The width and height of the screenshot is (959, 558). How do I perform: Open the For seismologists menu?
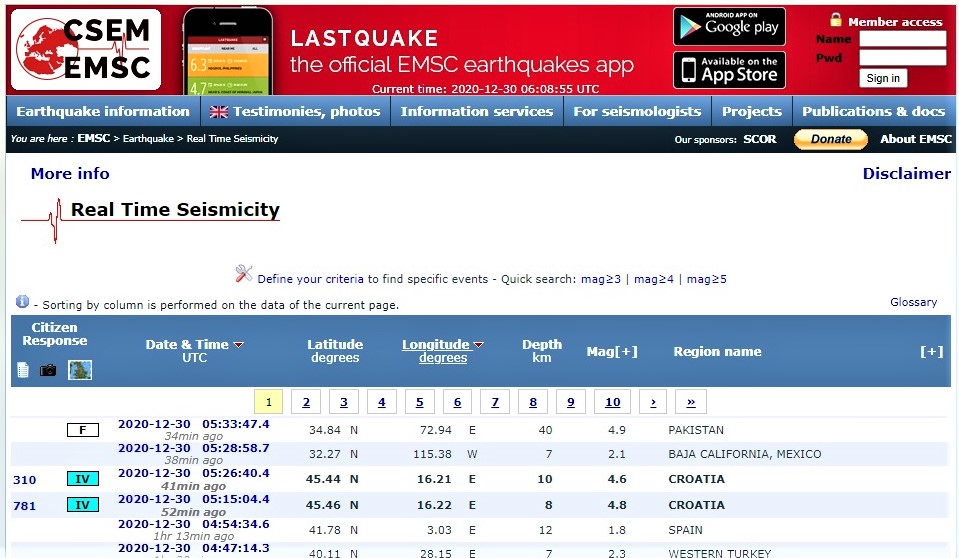[637, 111]
